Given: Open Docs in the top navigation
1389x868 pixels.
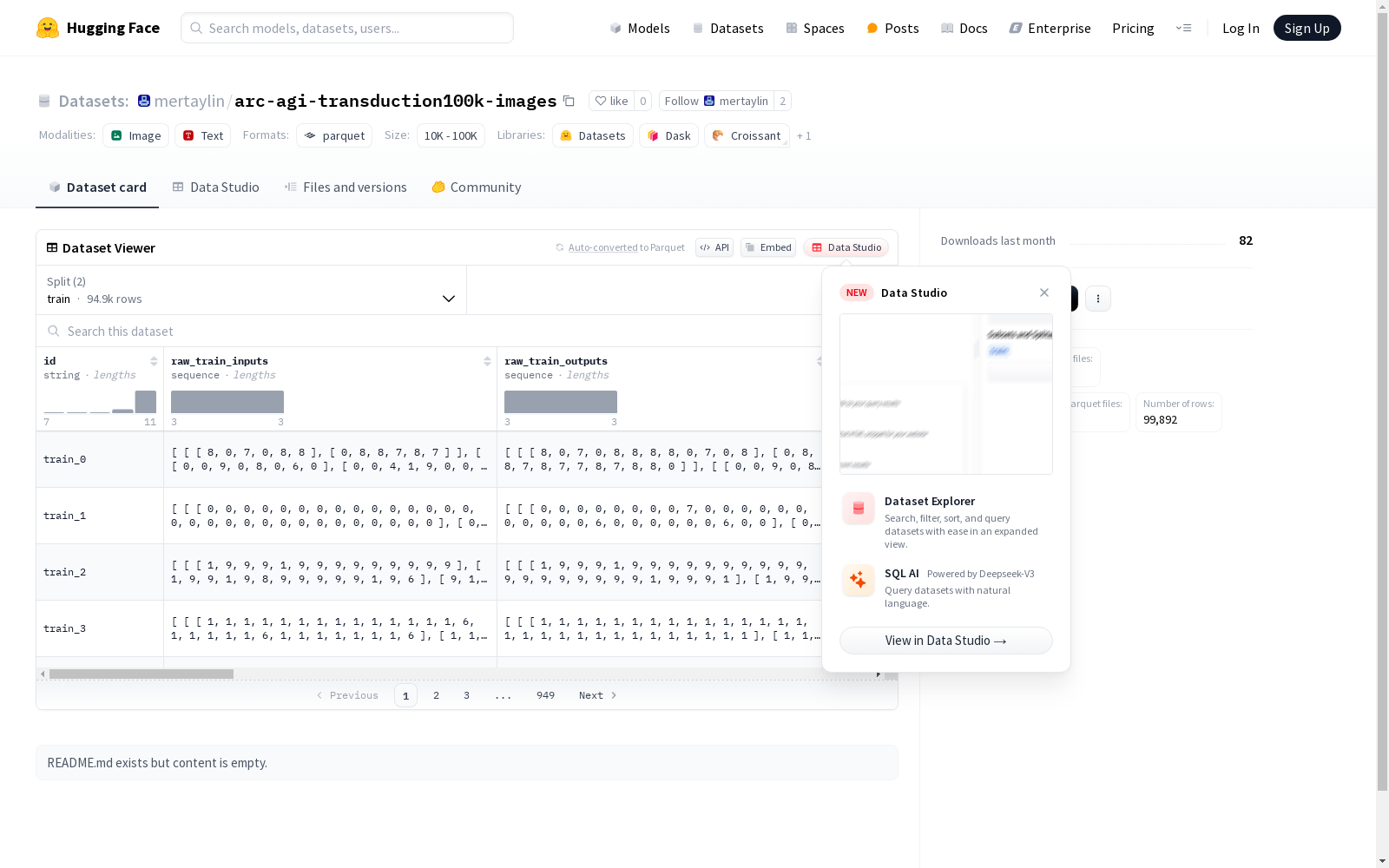Looking at the screenshot, I should (x=964, y=28).
